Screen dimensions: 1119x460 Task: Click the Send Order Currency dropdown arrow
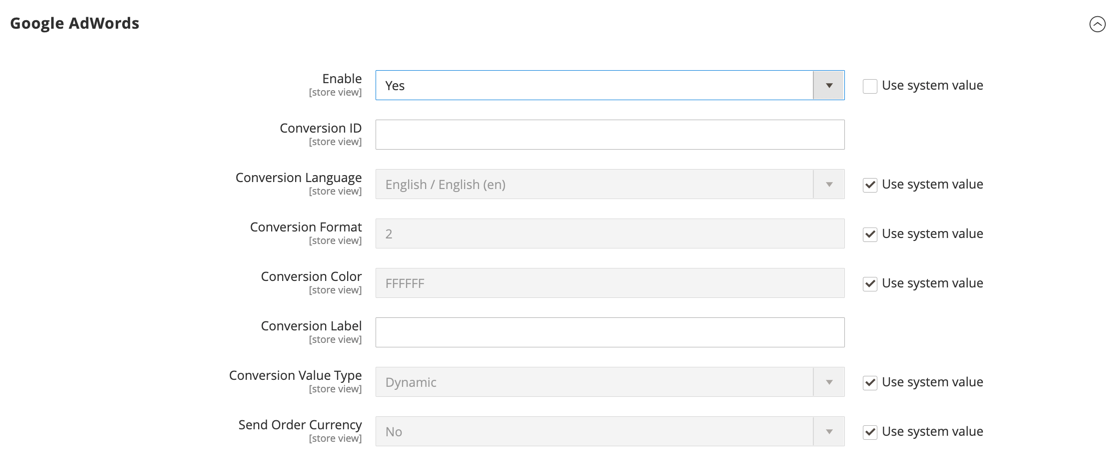[x=829, y=431]
